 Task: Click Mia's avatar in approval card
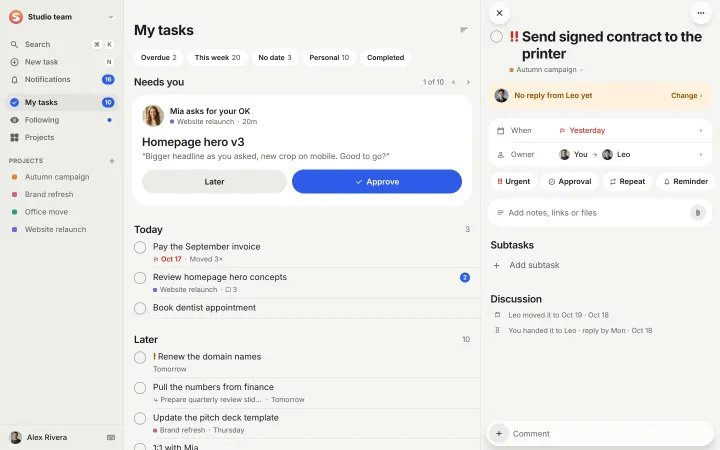pos(153,116)
